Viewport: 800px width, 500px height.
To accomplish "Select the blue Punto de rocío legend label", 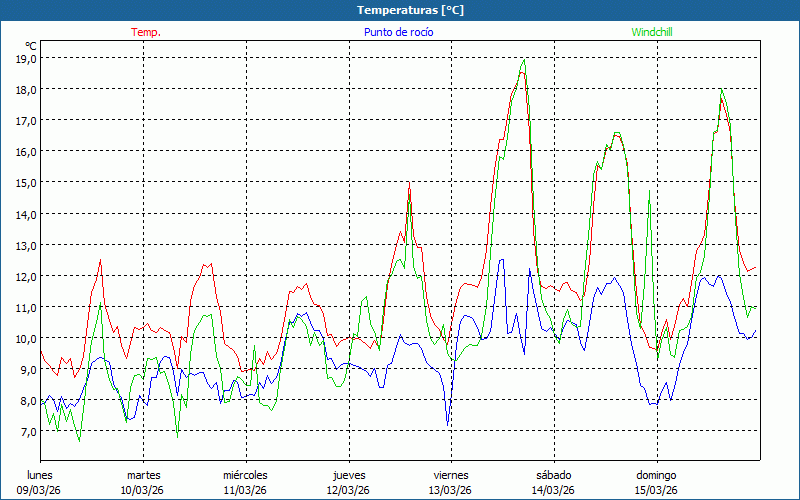I will pos(398,32).
